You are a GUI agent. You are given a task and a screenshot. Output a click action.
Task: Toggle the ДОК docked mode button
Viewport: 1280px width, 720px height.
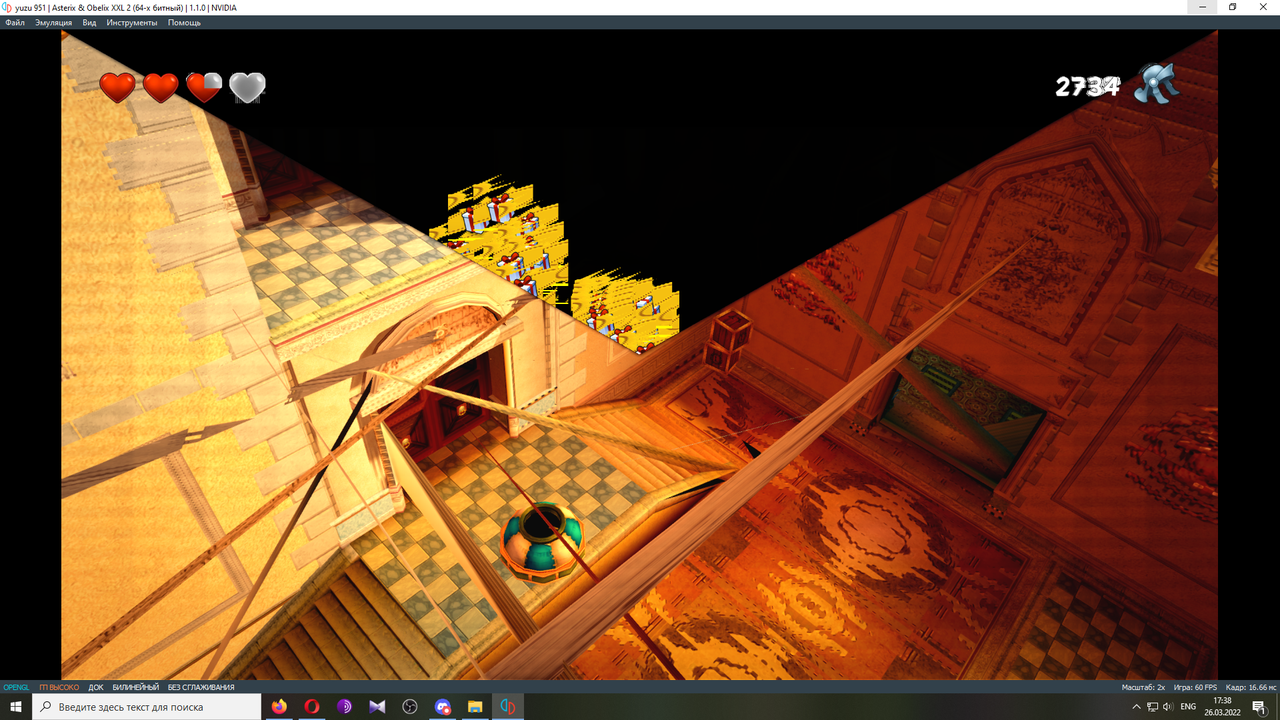(96, 687)
